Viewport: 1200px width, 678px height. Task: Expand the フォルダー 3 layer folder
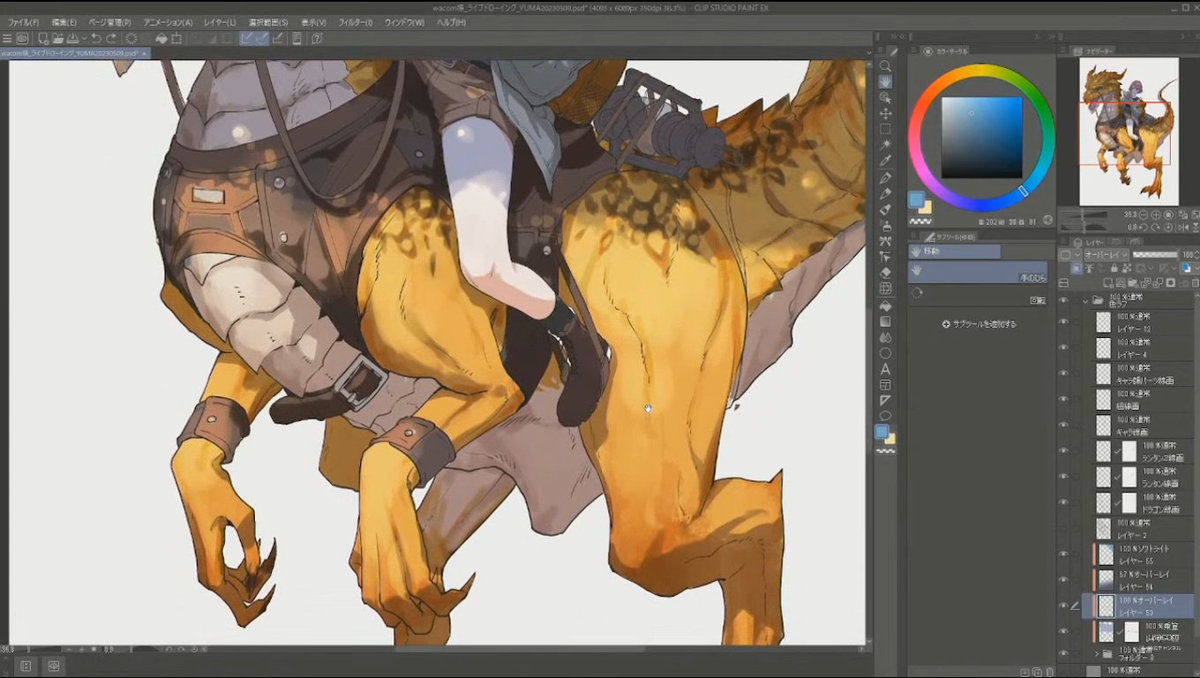[x=1097, y=654]
